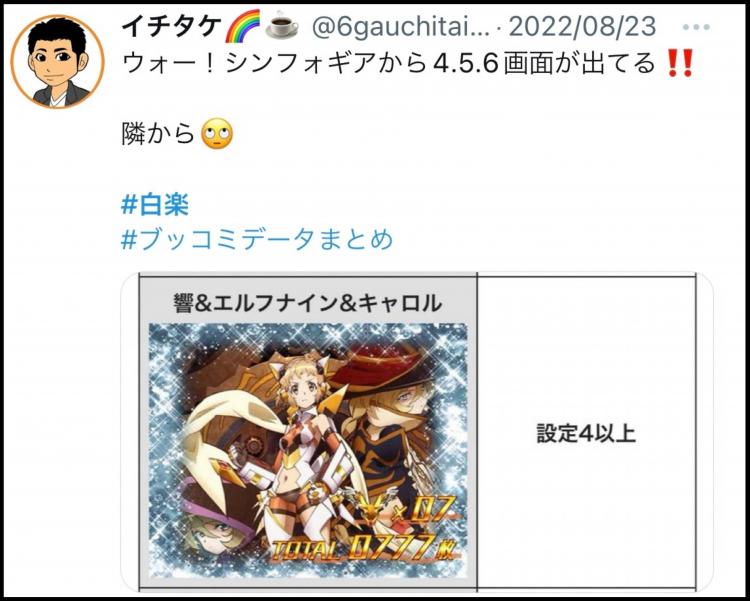Viewport: 750px width, 601px height.
Task: Click the rainbow emoji beside the display name
Action: point(243,26)
